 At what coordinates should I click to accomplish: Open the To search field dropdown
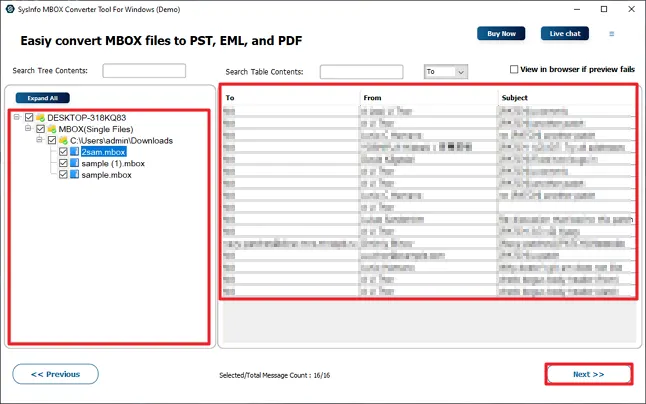(x=461, y=72)
